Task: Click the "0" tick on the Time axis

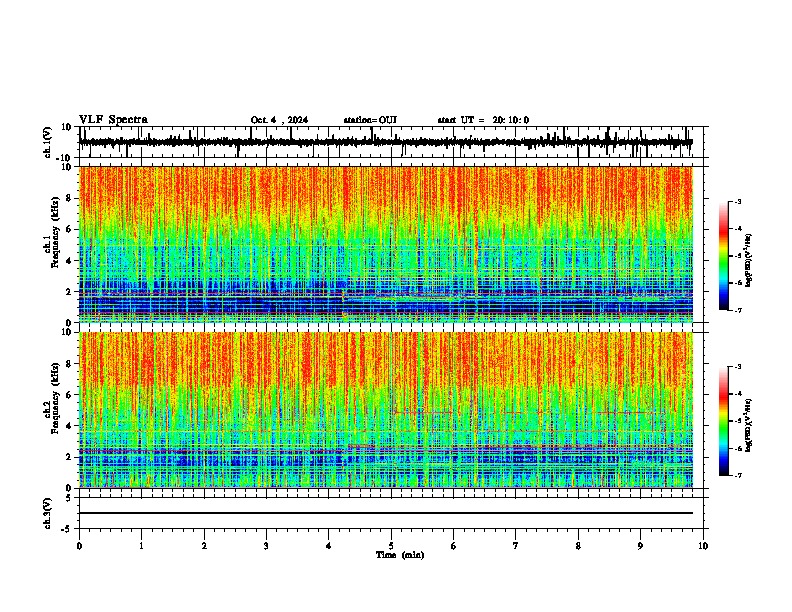Action: coord(79,546)
